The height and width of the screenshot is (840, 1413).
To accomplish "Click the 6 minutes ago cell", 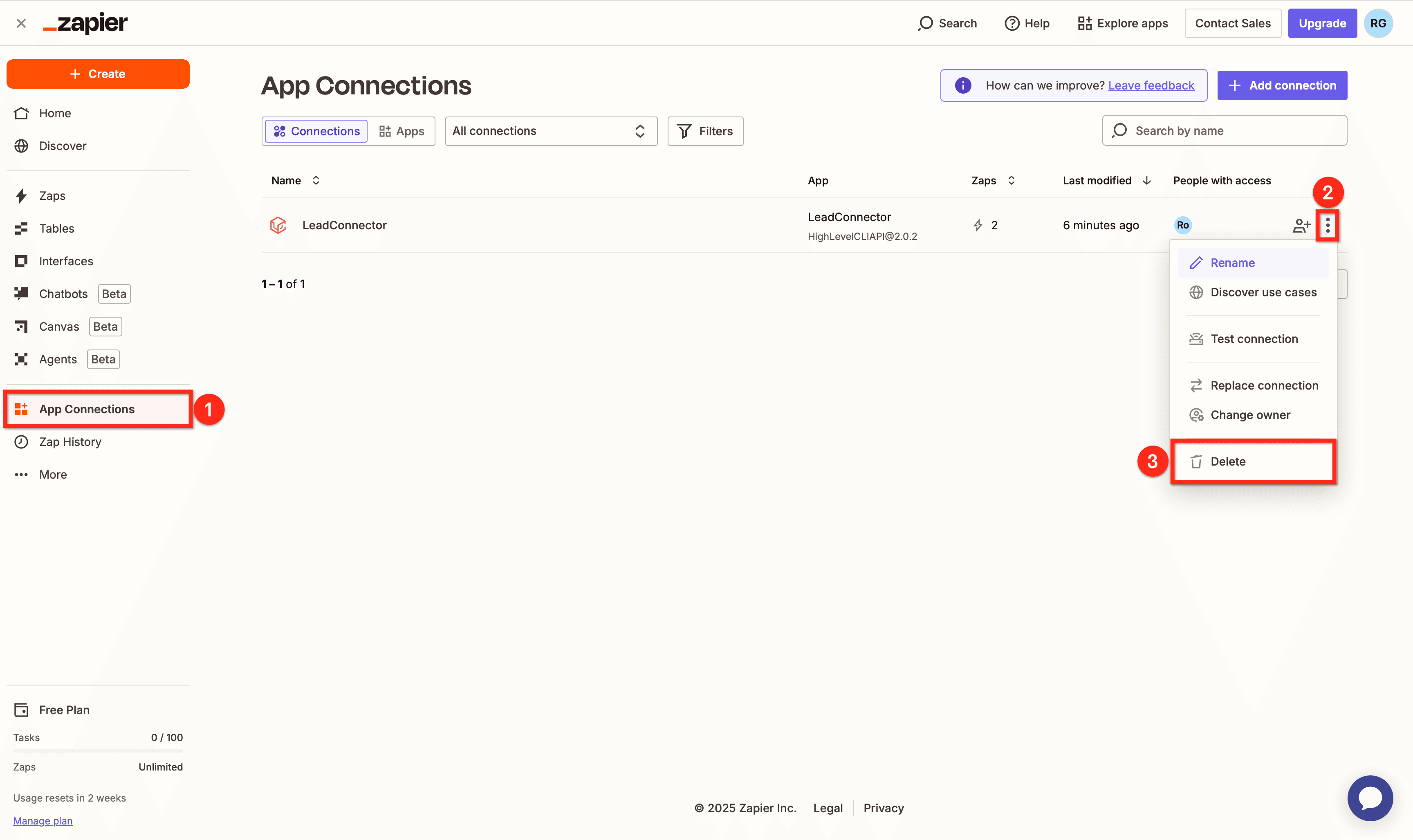I will click(x=1101, y=225).
